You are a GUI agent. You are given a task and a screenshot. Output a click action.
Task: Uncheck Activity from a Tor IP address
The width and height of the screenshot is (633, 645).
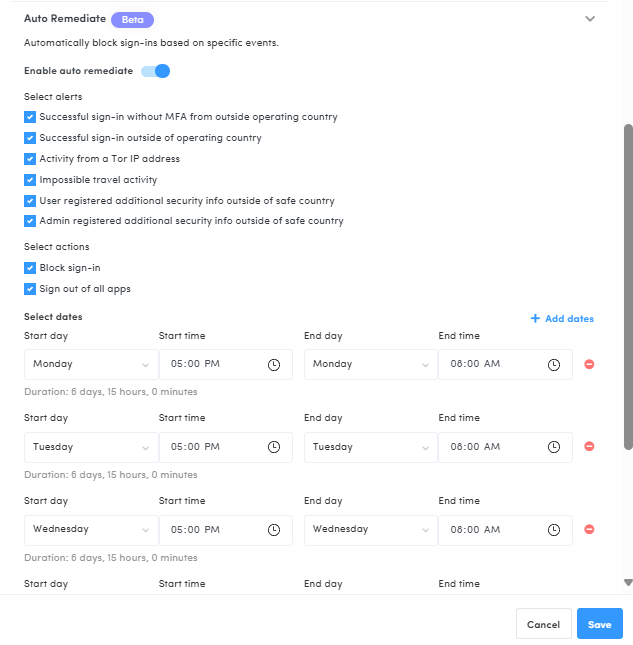[x=30, y=159]
